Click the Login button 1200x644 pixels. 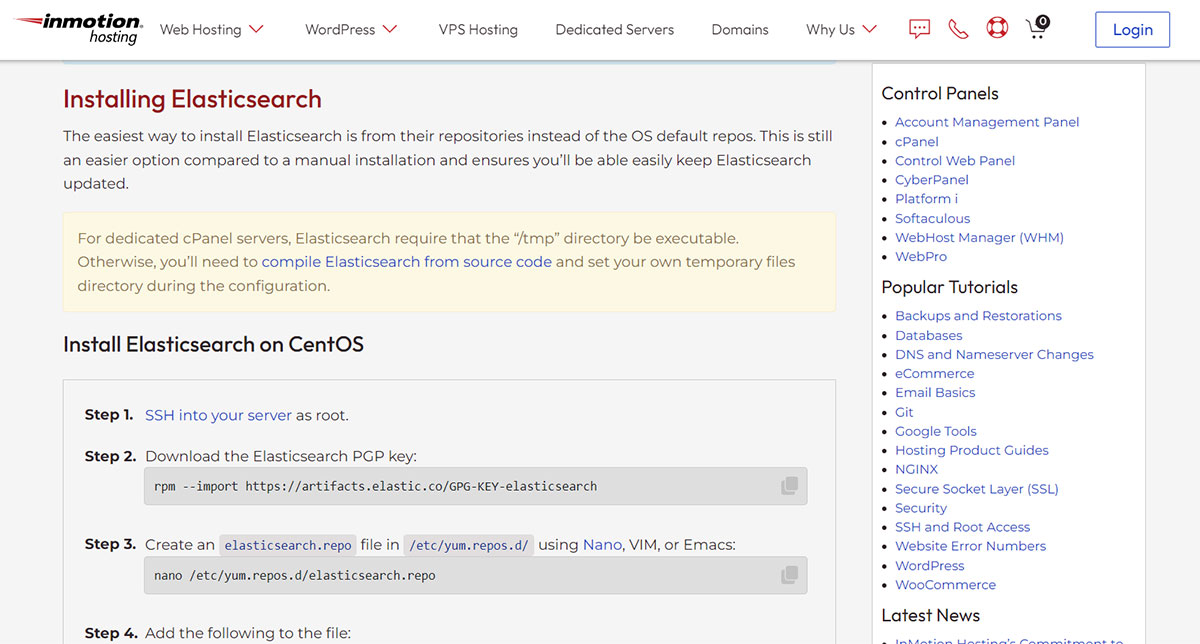click(1132, 30)
